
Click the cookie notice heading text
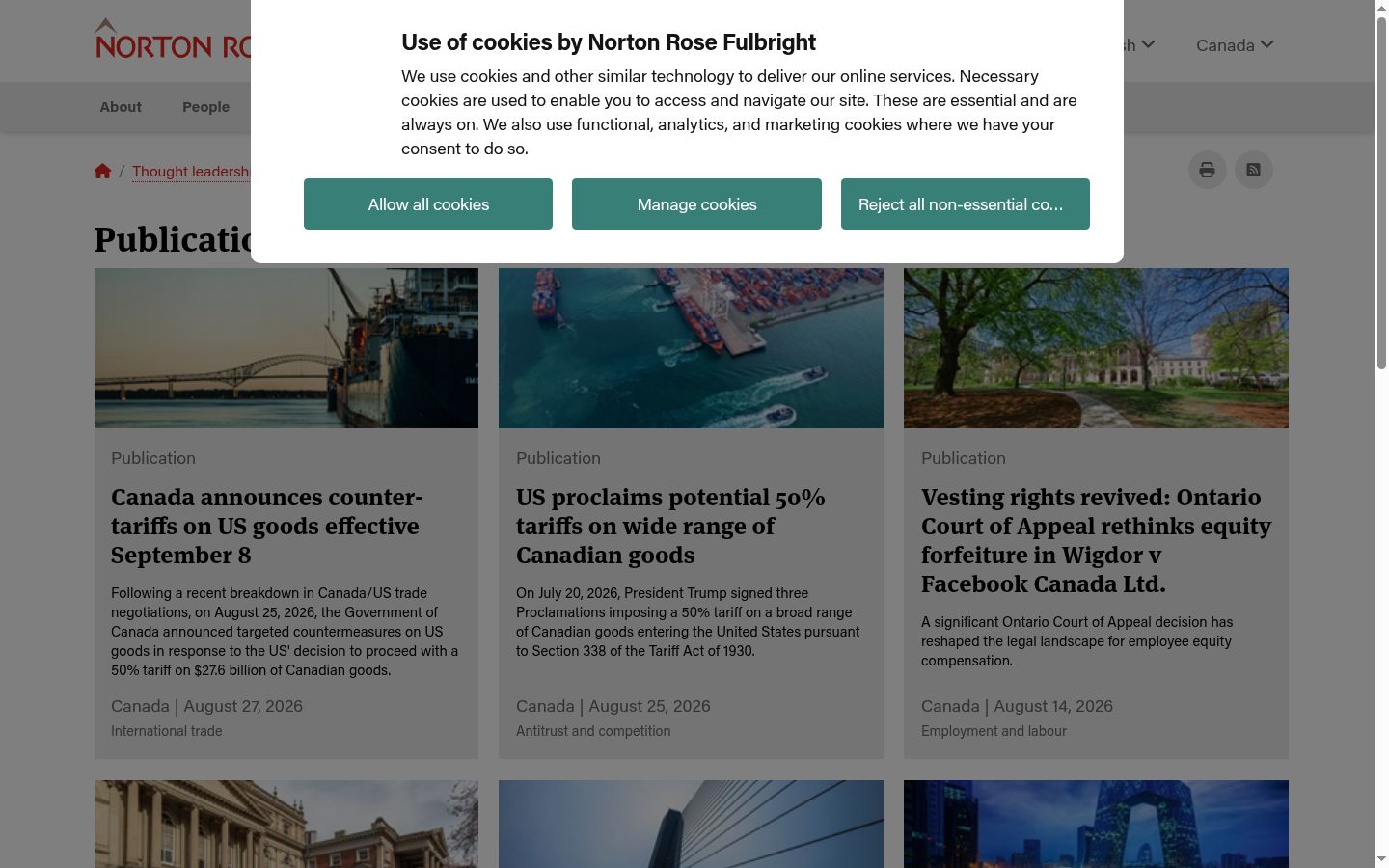point(609,42)
